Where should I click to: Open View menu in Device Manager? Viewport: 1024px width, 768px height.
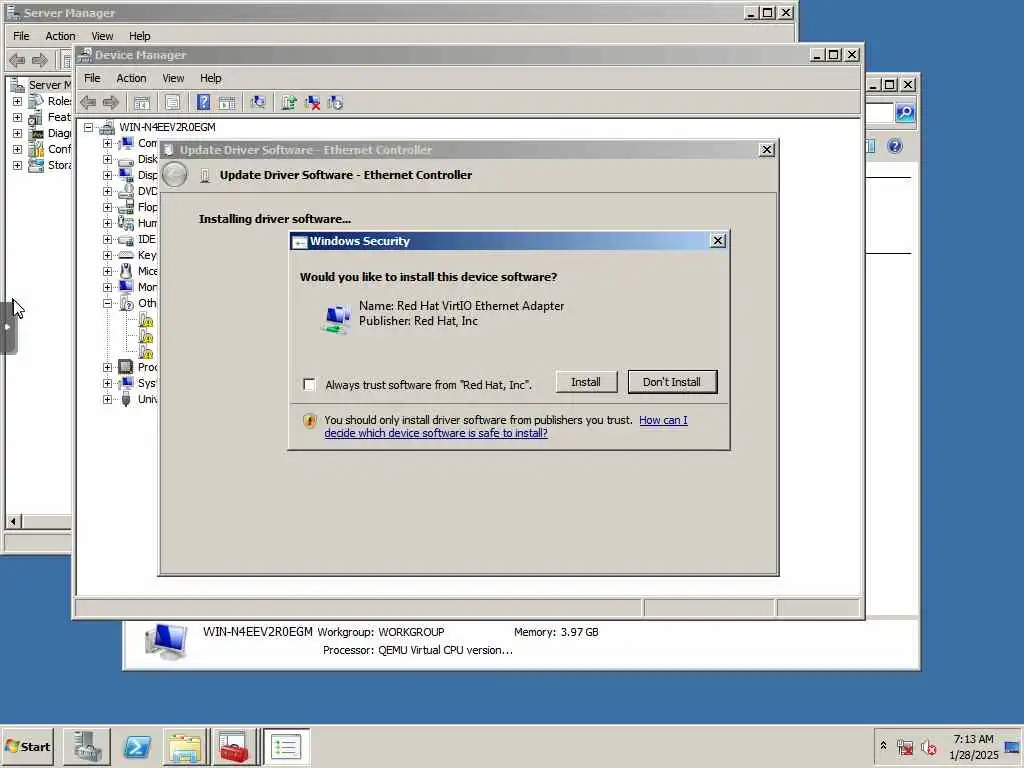(x=173, y=78)
